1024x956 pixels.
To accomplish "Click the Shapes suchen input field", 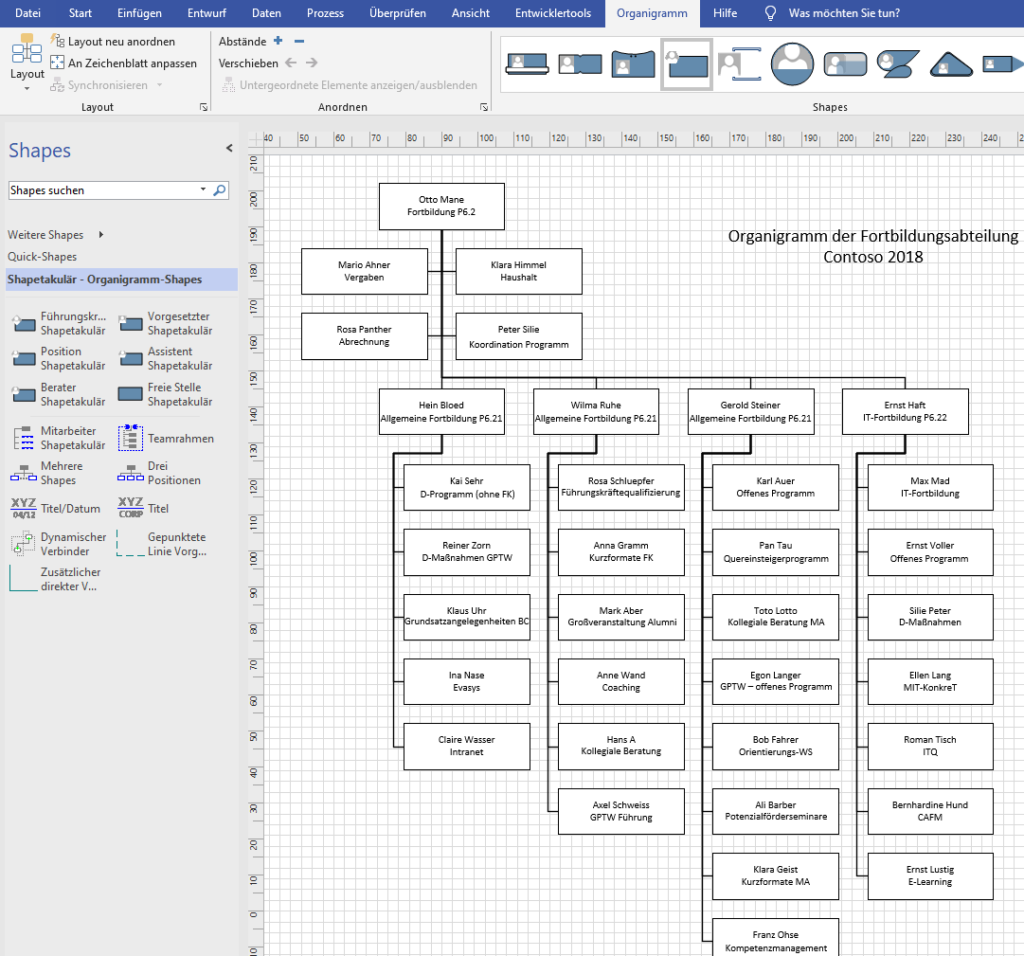I will [103, 190].
